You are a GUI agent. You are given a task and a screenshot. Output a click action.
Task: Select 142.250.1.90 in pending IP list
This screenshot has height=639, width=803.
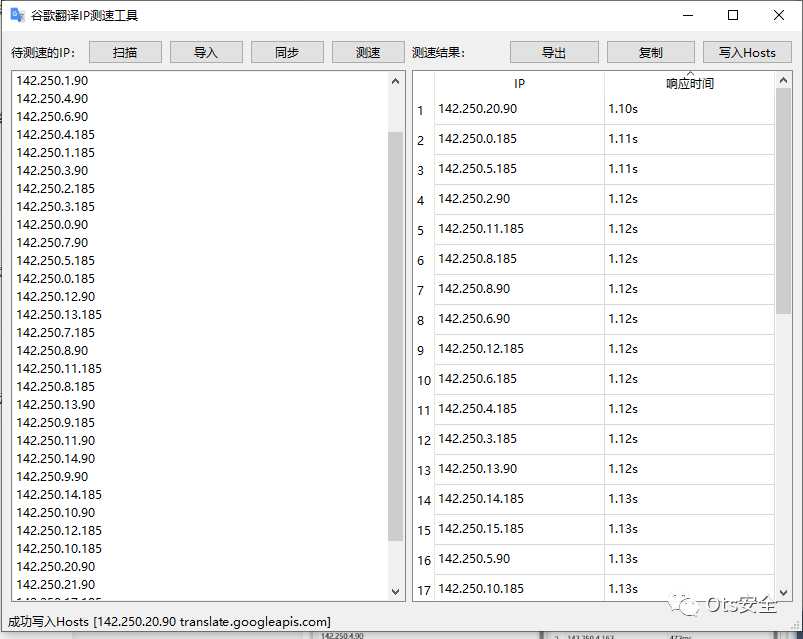pos(52,81)
